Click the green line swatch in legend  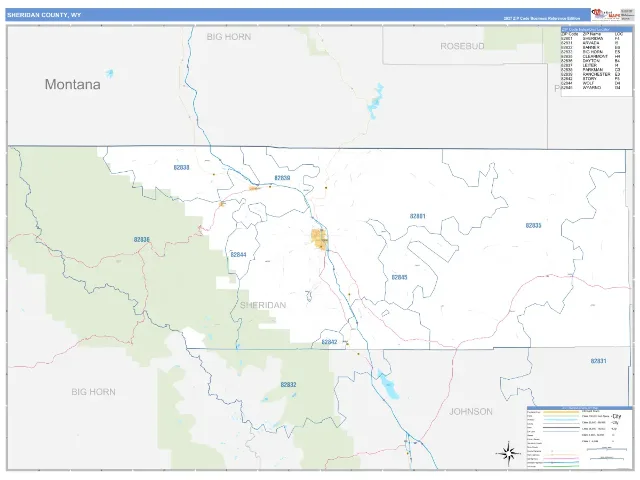click(x=561, y=466)
